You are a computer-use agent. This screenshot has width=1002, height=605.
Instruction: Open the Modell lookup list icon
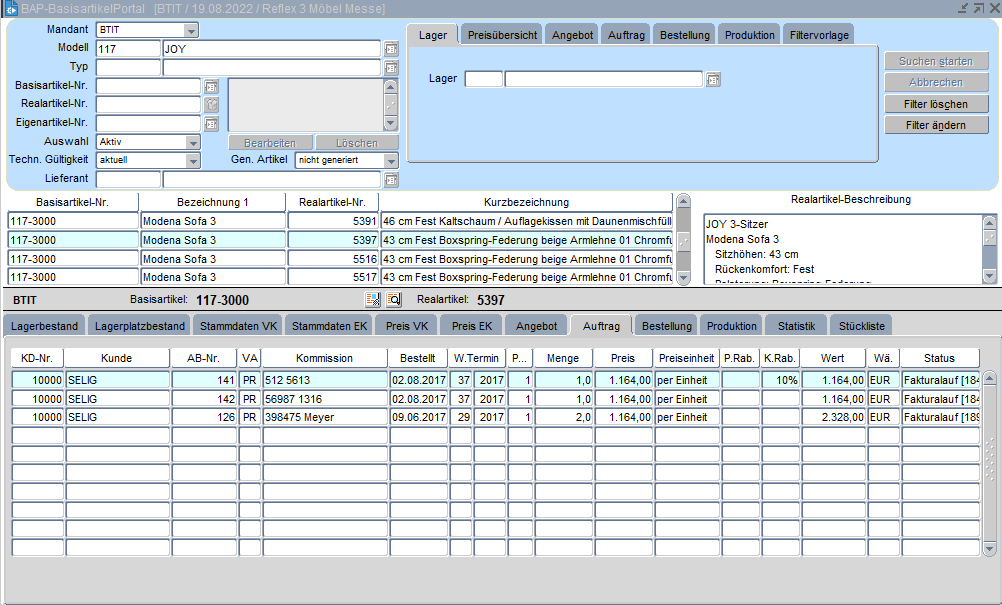pos(391,48)
